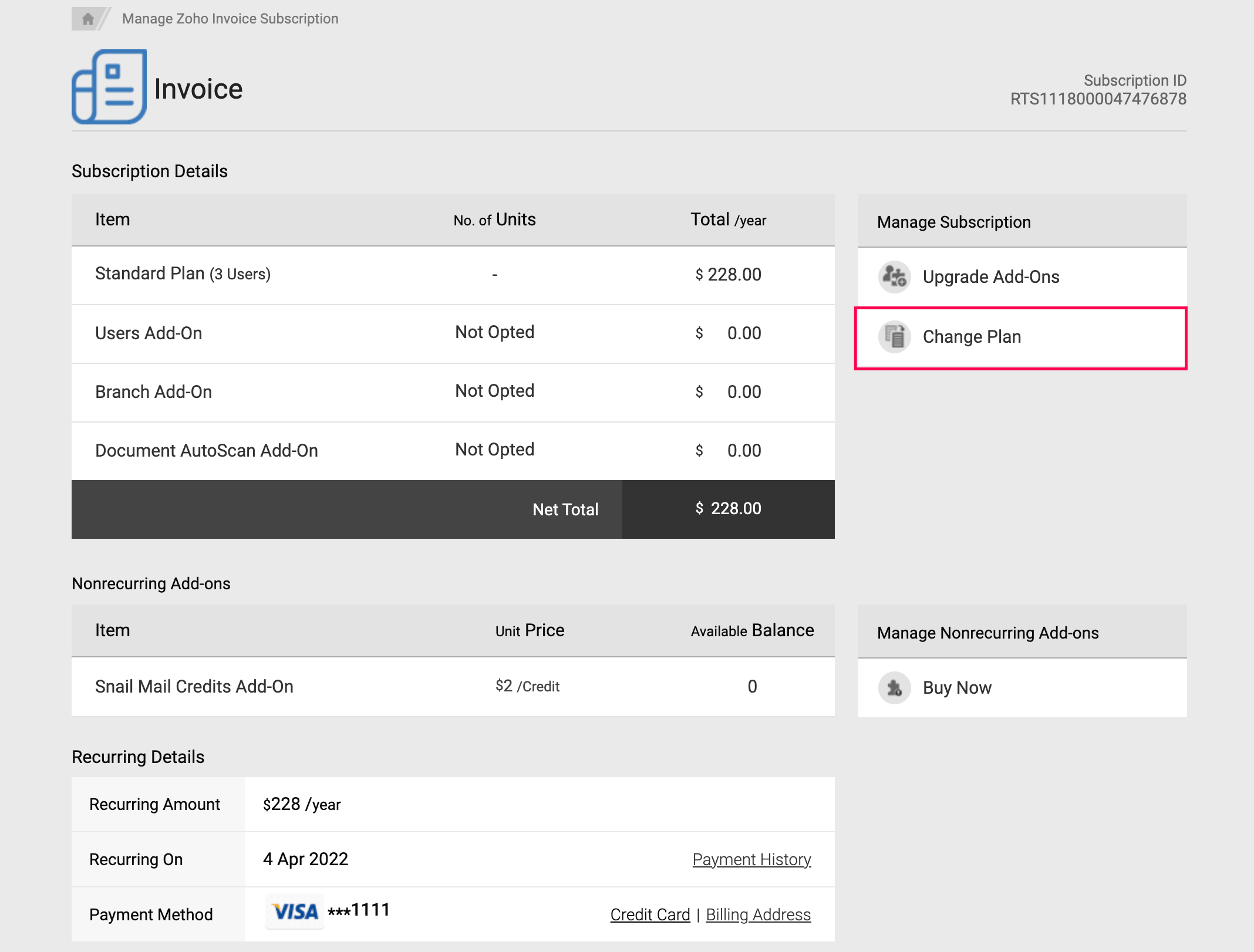Open the Billing Address link
The width and height of the screenshot is (1254, 952).
[x=758, y=914]
